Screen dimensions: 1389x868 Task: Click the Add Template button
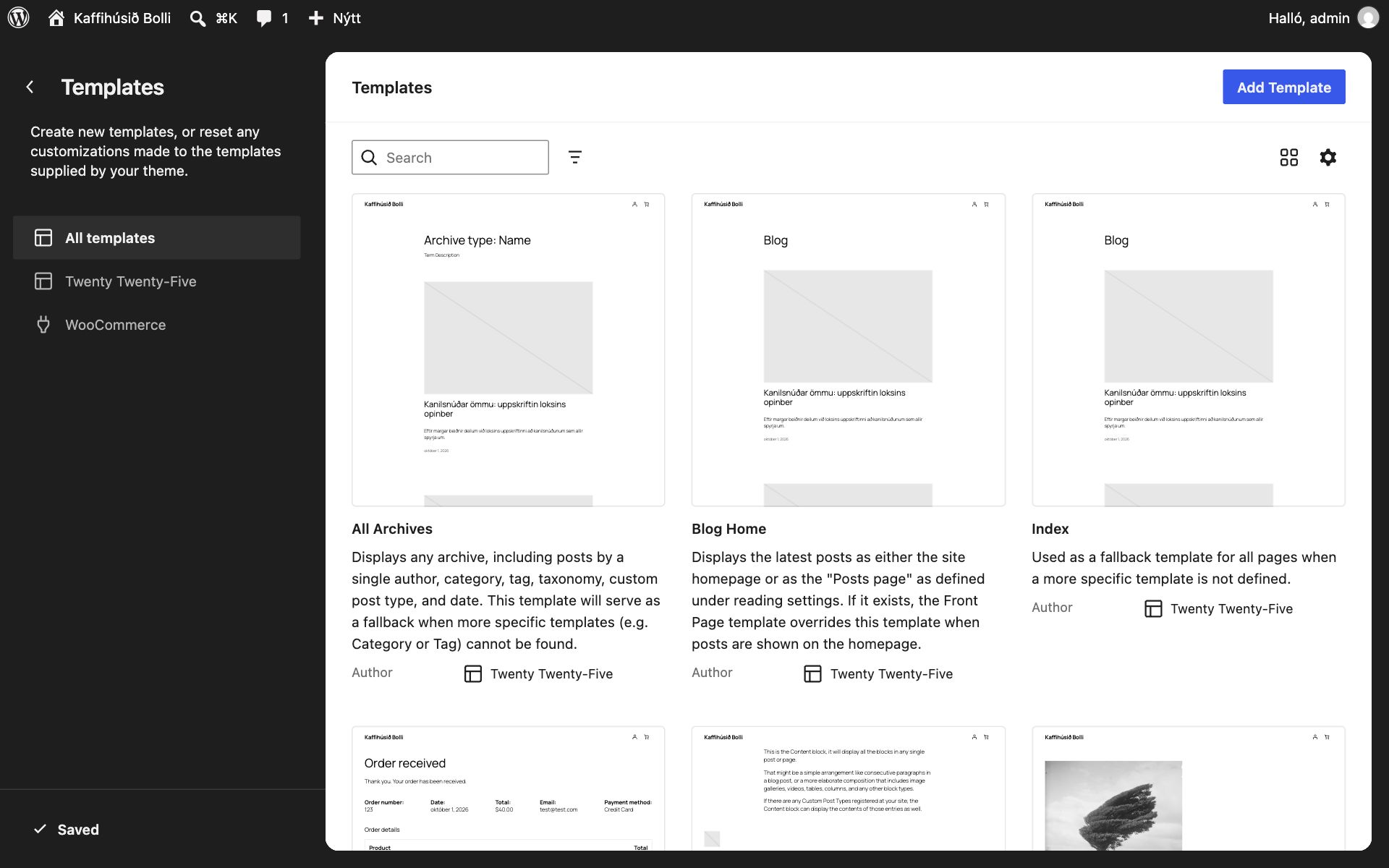point(1283,87)
